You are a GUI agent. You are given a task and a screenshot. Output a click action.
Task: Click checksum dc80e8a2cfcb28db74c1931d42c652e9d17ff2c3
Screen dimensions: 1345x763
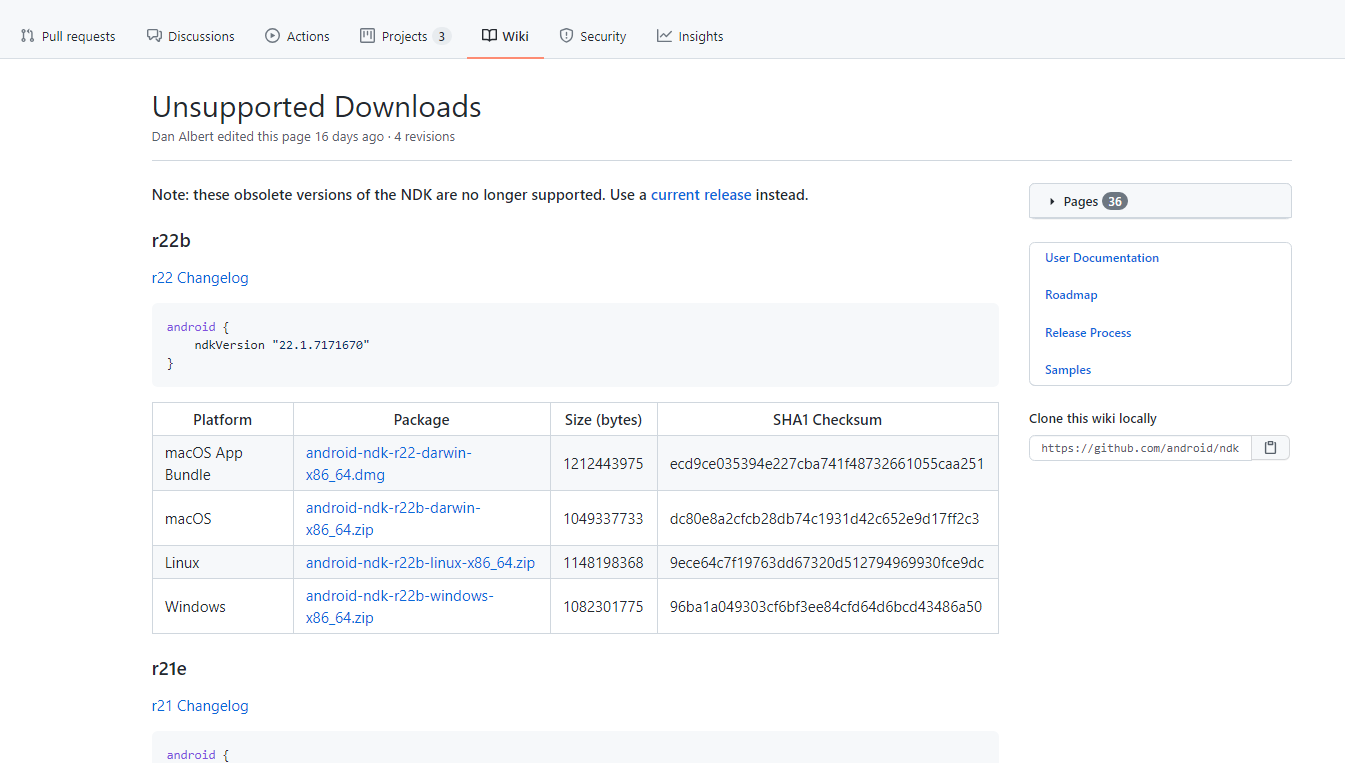(x=824, y=519)
